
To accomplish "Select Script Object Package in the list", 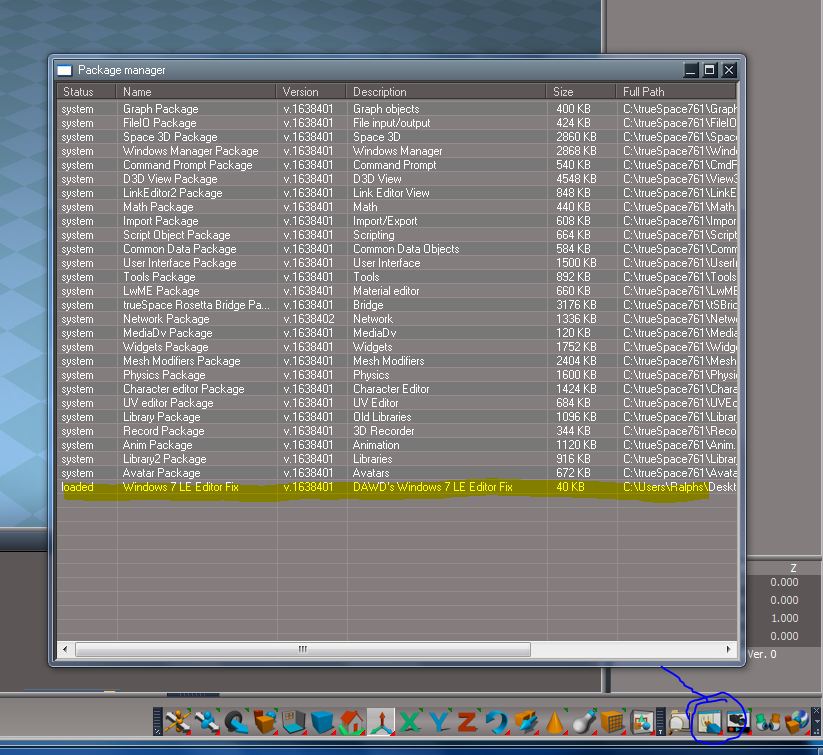I will tap(176, 235).
